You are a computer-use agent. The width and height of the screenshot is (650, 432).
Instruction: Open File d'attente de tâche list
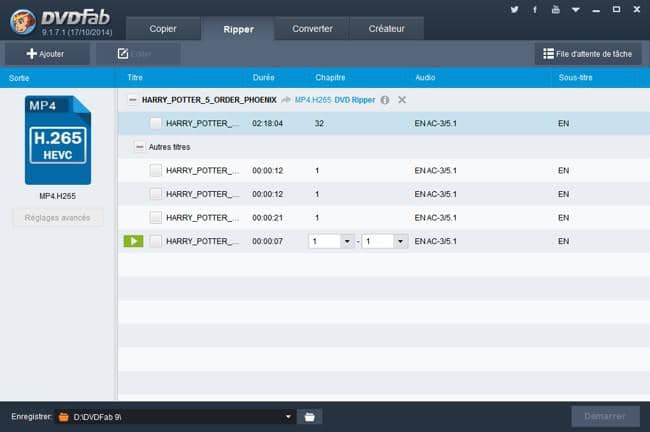click(587, 54)
